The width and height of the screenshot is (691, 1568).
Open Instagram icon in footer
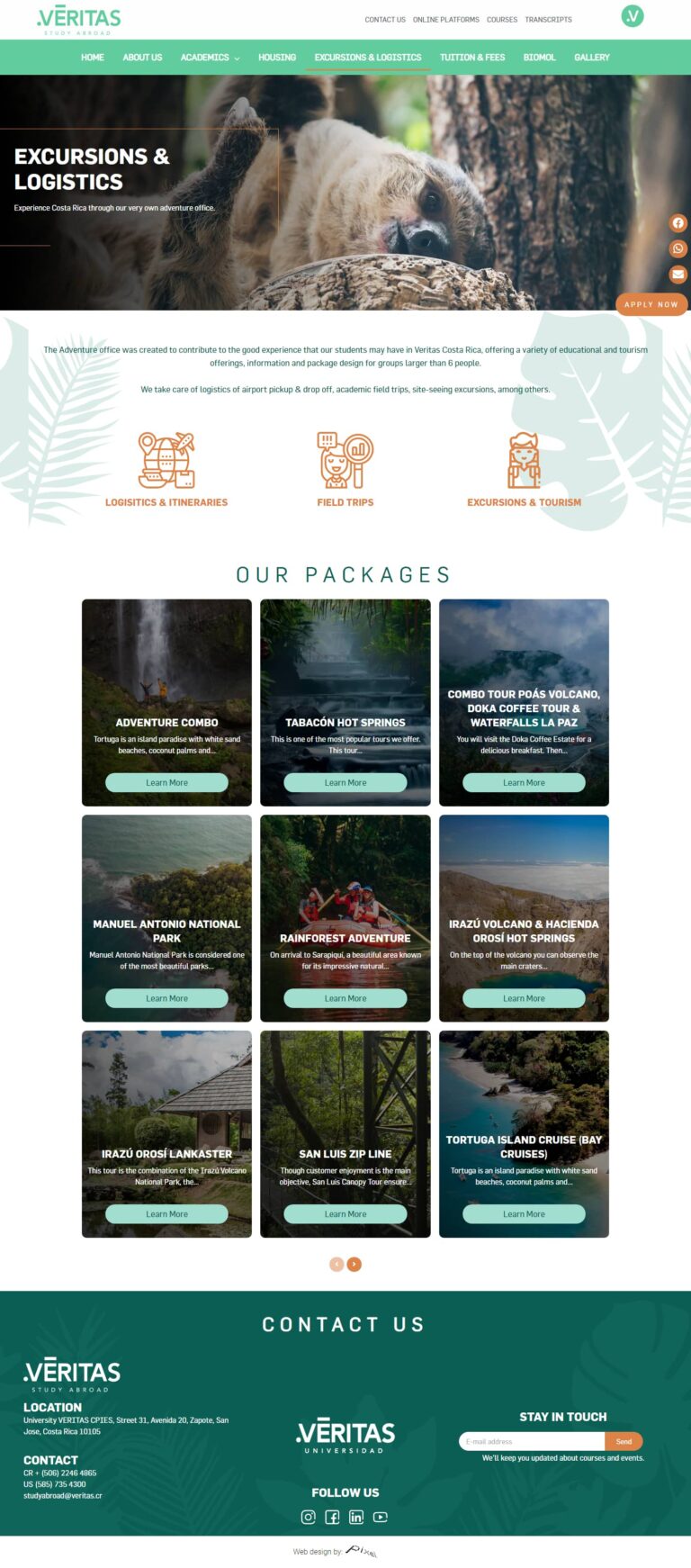(308, 1517)
